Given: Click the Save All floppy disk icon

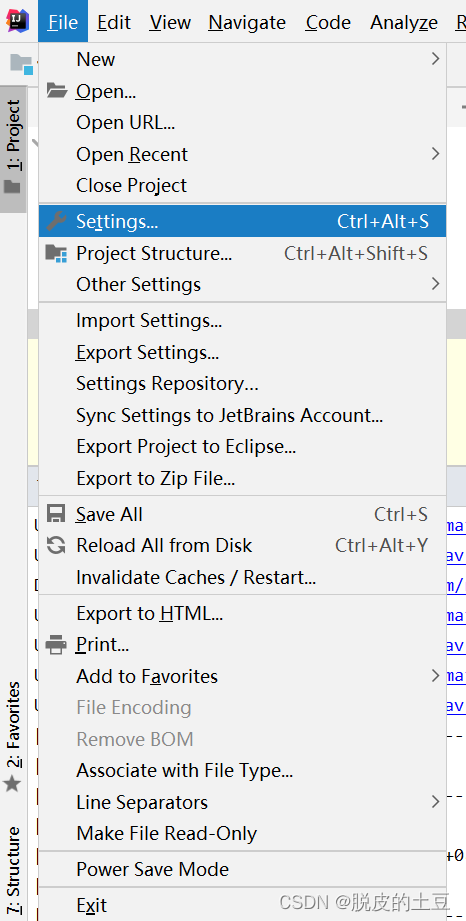Looking at the screenshot, I should pyautogui.click(x=56, y=514).
